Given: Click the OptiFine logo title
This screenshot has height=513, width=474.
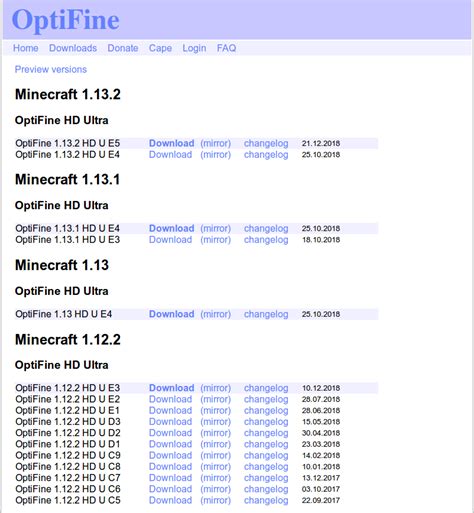Looking at the screenshot, I should (66, 20).
